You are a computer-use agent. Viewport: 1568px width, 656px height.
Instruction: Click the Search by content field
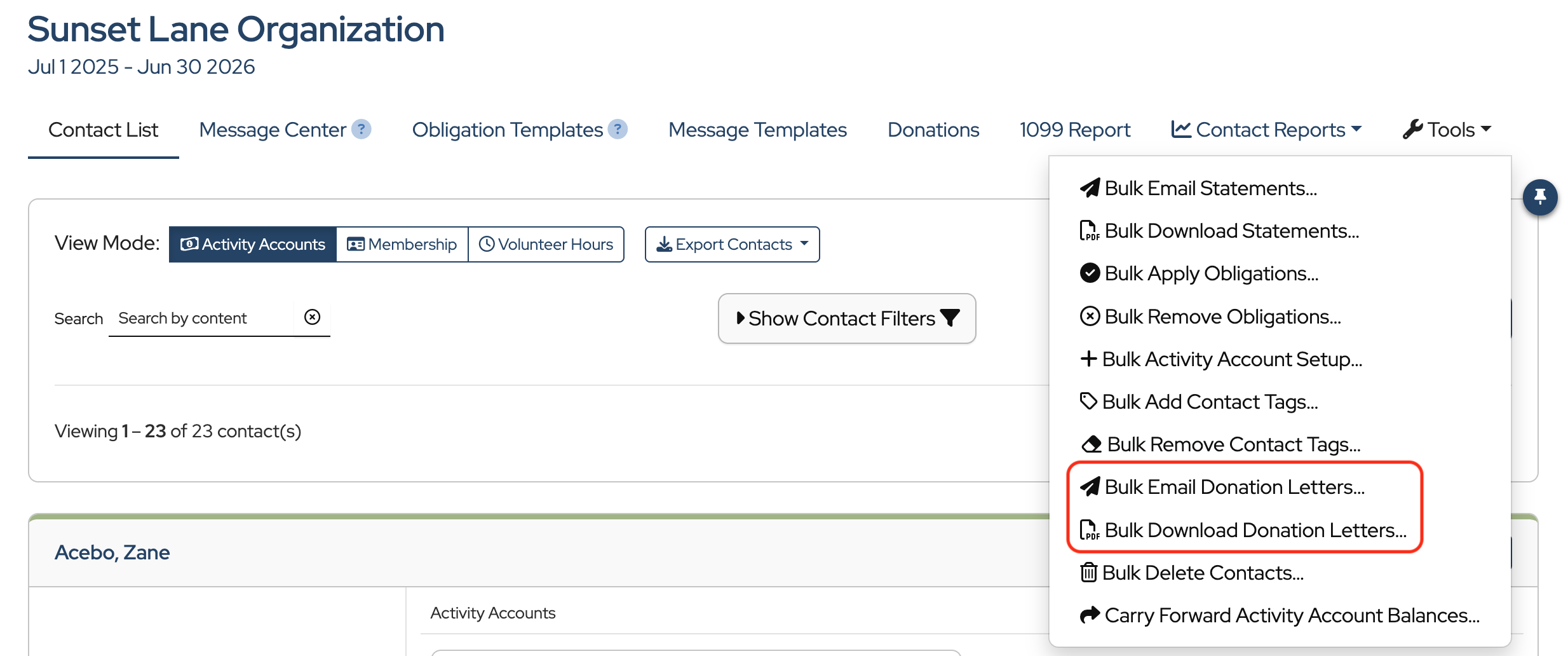(200, 318)
